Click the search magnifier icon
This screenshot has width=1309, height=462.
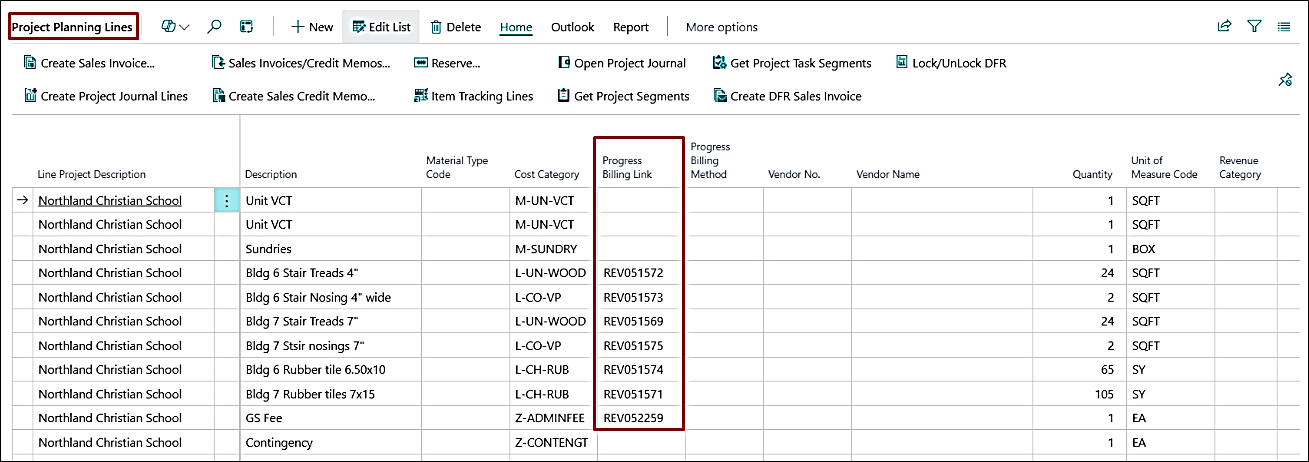point(214,27)
